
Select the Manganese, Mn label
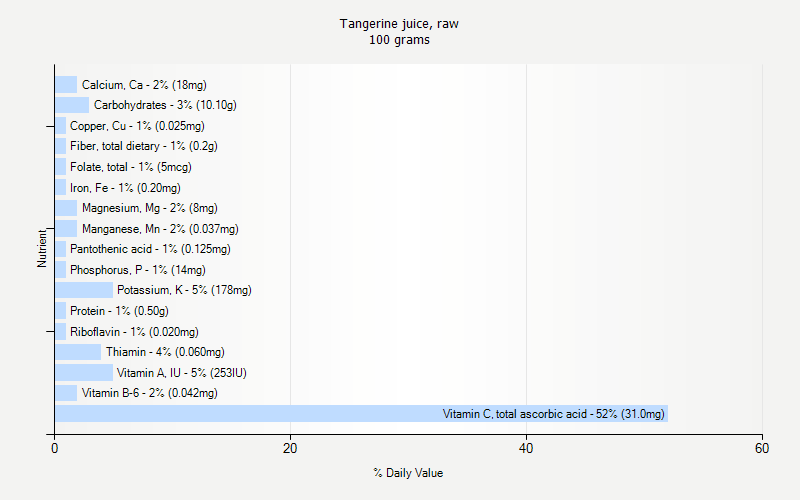160,229
